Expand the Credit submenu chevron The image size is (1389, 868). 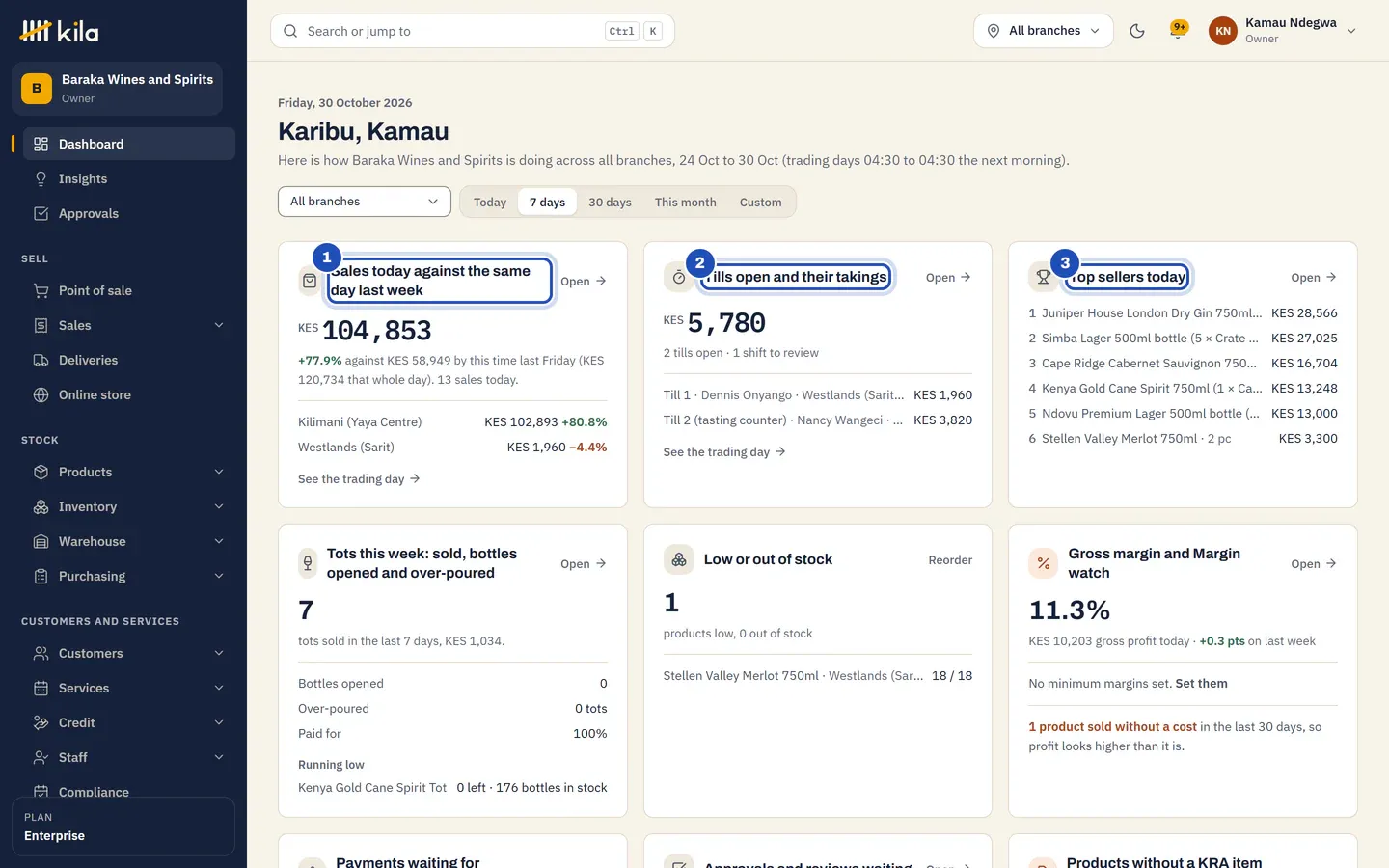(219, 722)
